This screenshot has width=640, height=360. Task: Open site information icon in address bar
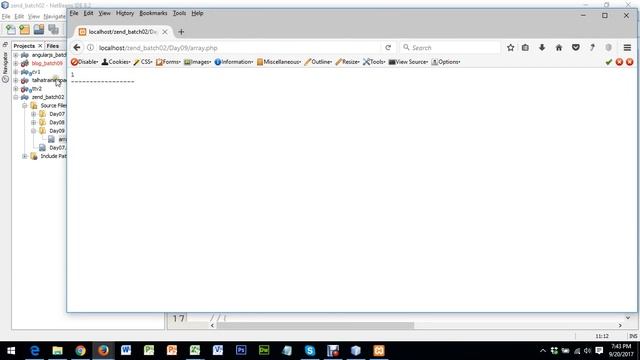(x=90, y=48)
